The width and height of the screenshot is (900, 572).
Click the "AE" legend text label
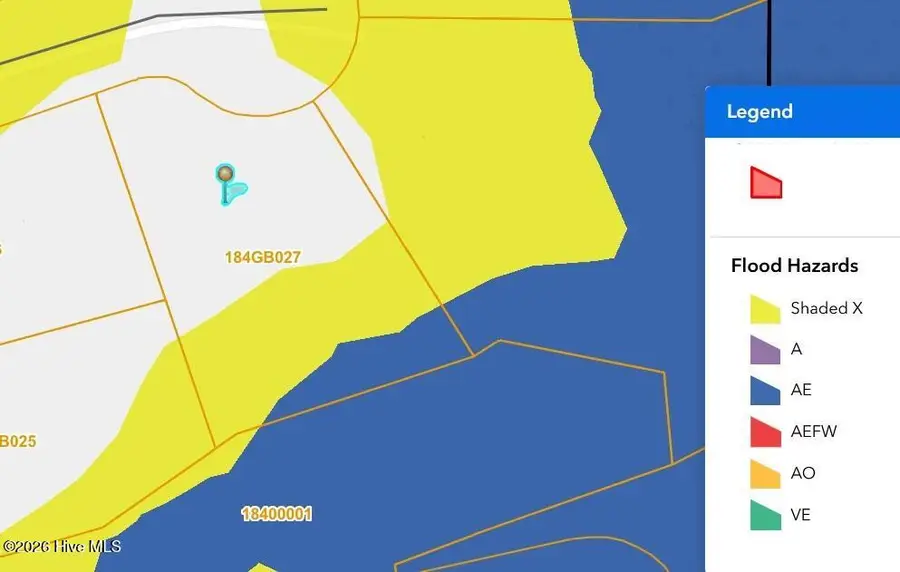[x=801, y=391]
